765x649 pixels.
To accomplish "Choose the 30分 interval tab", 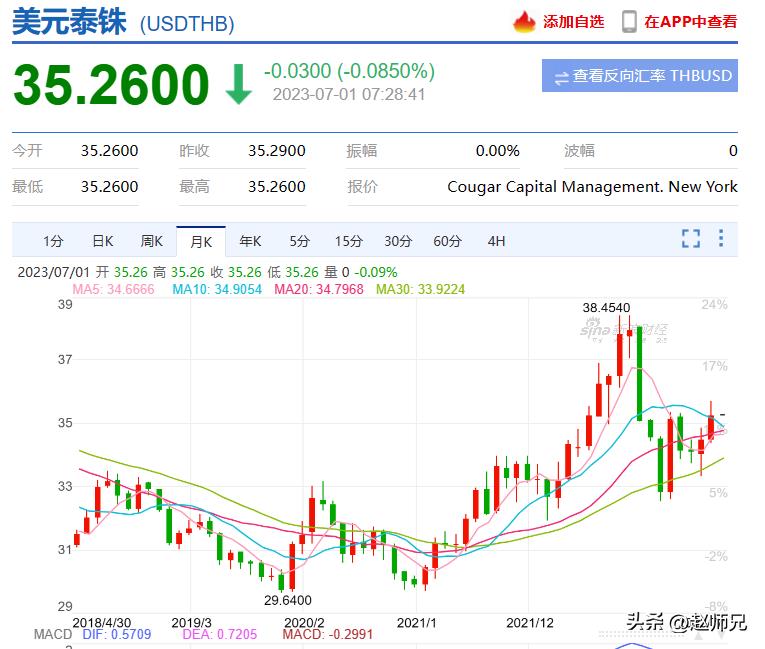I will [398, 241].
